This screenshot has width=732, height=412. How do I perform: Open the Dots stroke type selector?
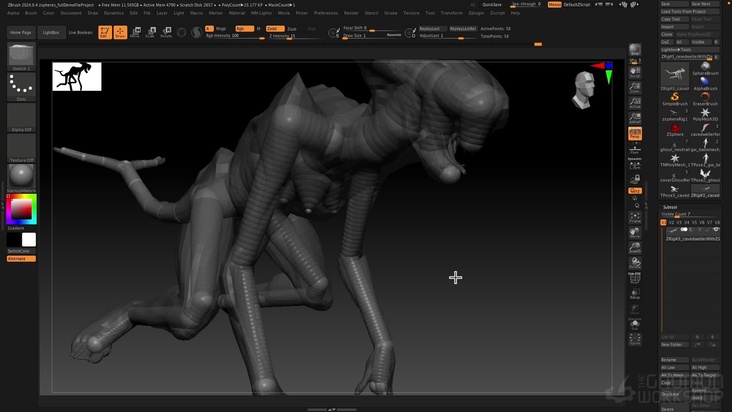21,87
